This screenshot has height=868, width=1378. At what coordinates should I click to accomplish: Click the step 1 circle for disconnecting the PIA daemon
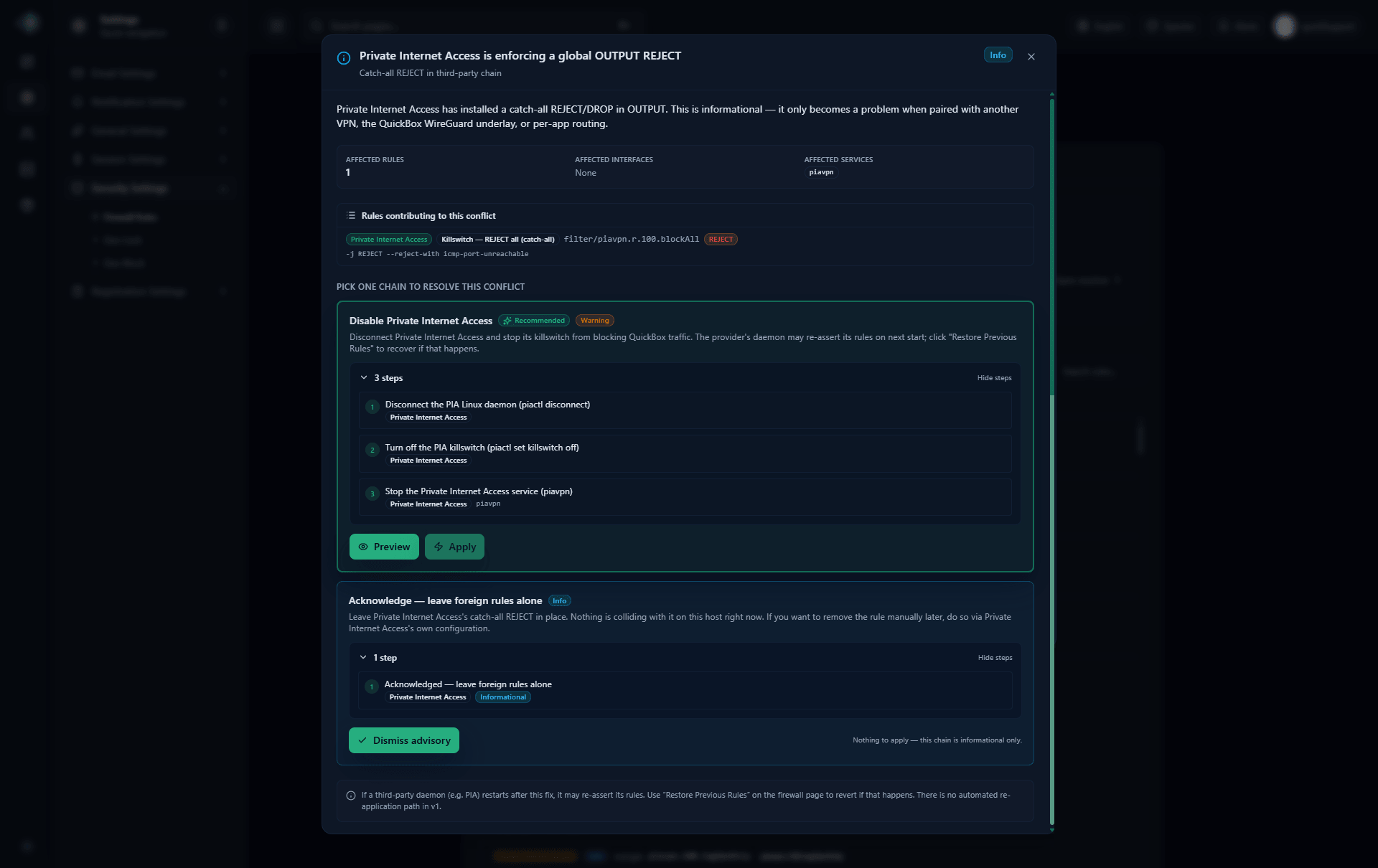372,407
